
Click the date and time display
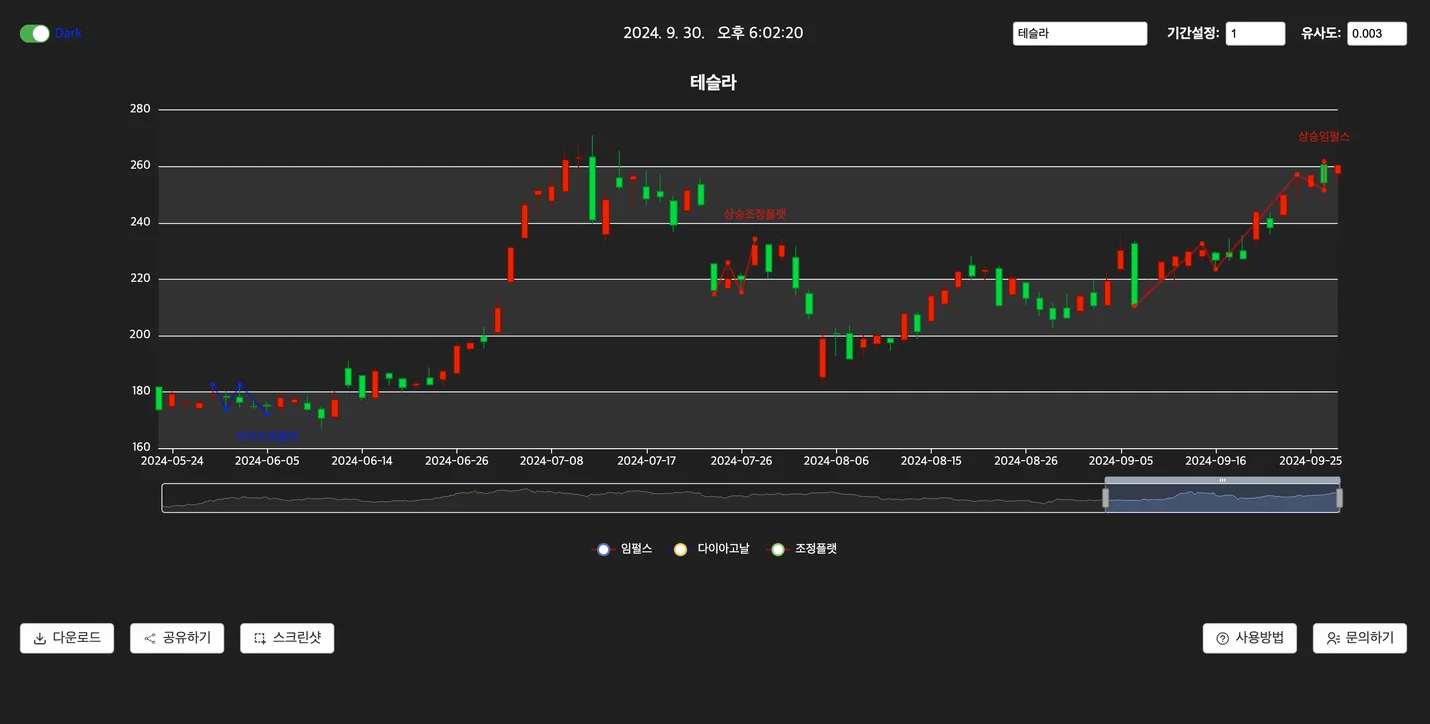point(713,33)
